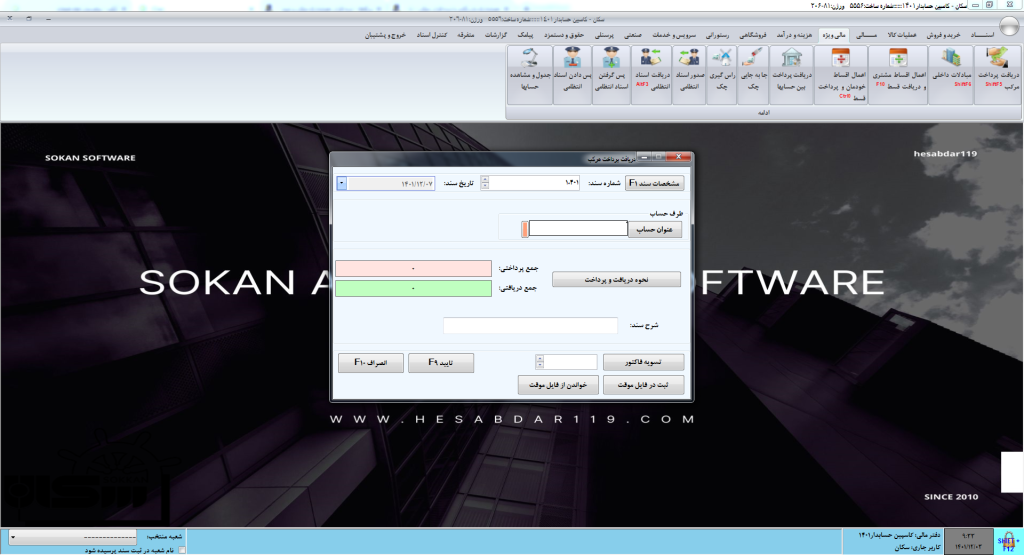The height and width of the screenshot is (555, 1024).
Task: Switch to the کنترل اسناد tab
Action: [432, 35]
